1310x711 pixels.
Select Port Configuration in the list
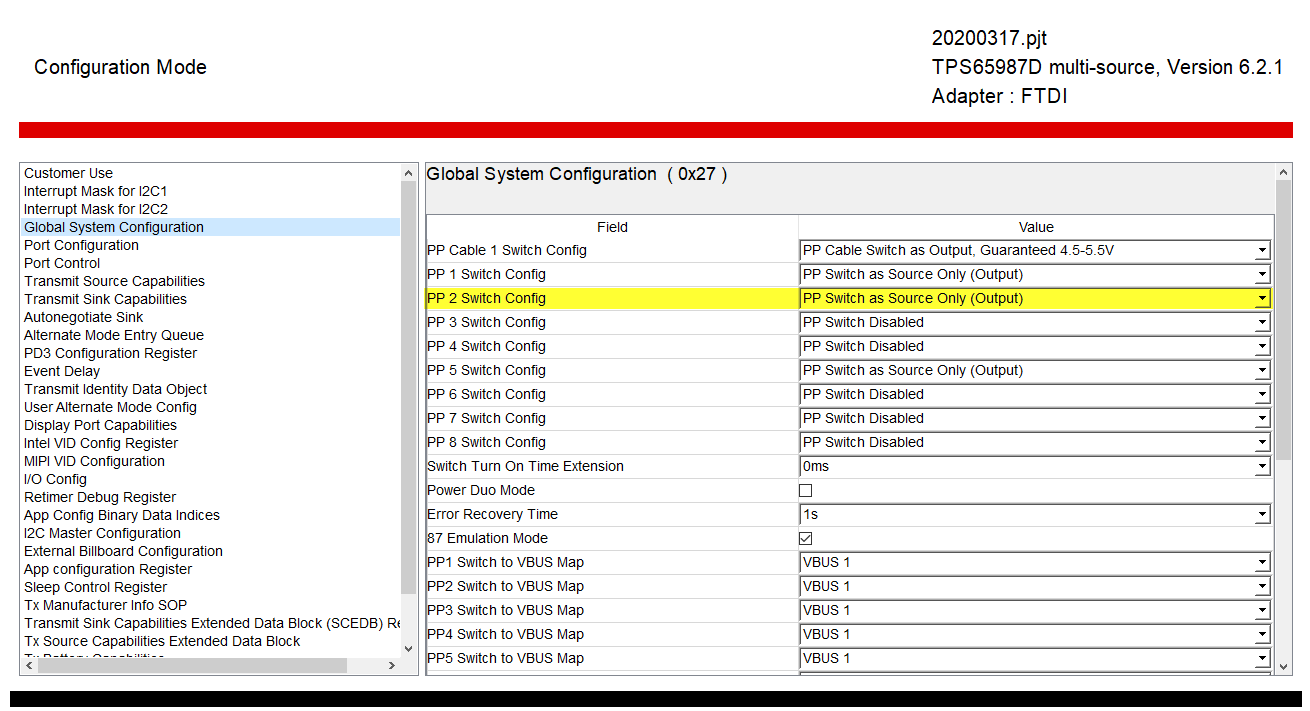pos(81,245)
